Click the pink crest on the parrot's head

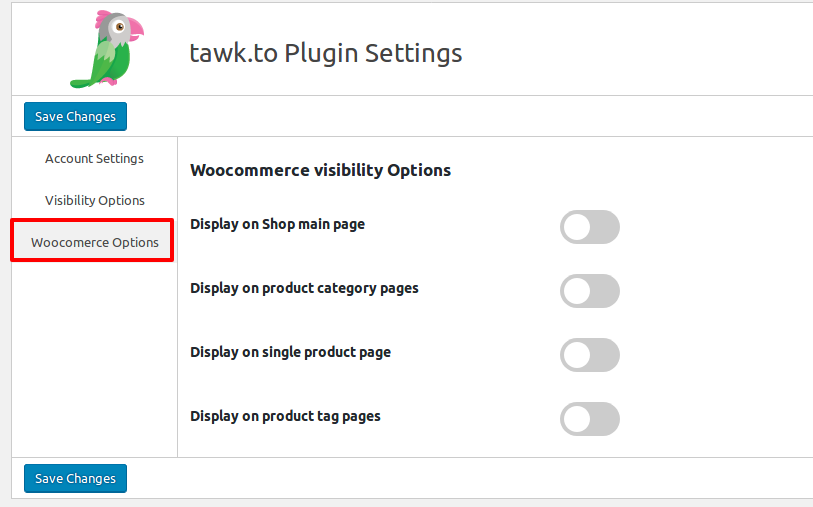[x=103, y=18]
